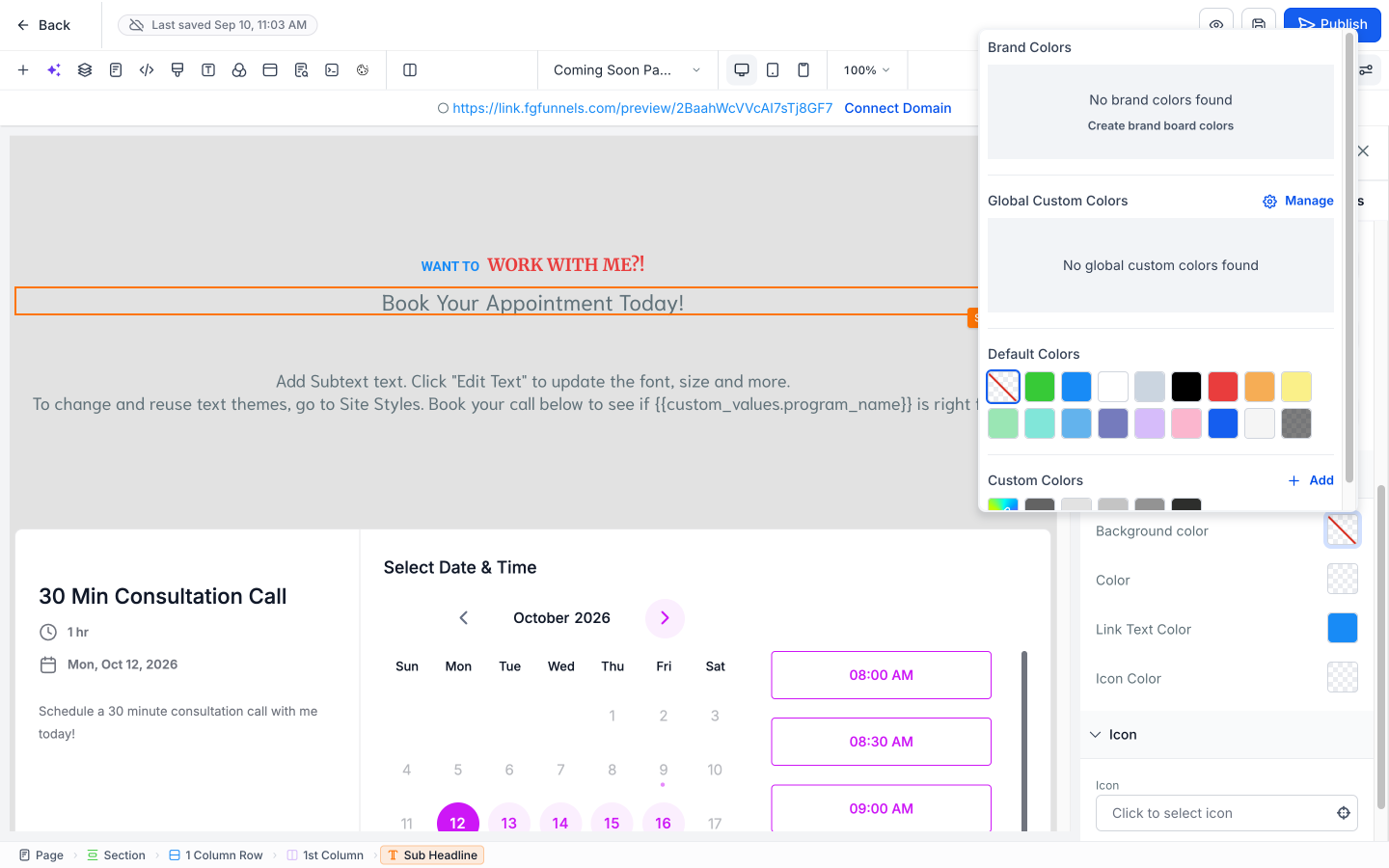
Task: Click the custom code brackets icon
Action: point(147,69)
